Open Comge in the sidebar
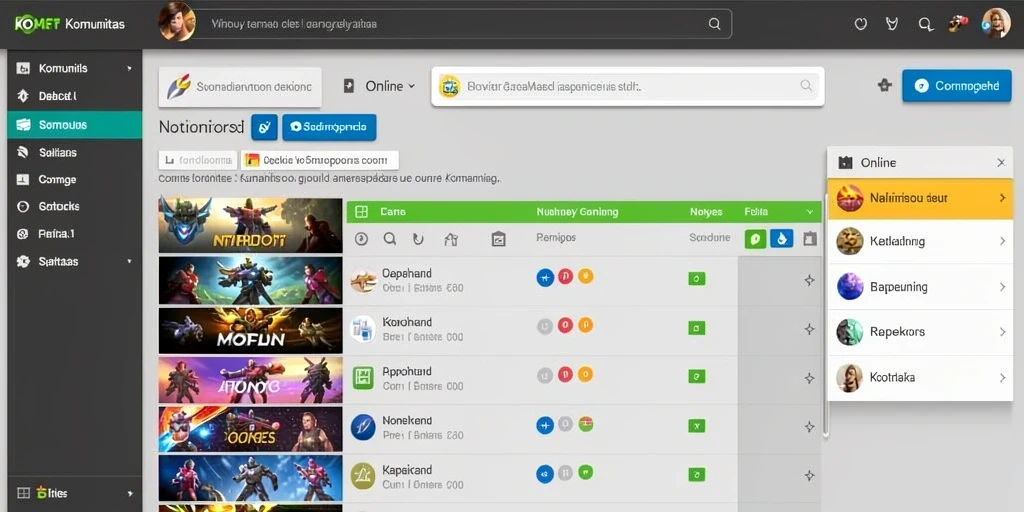The image size is (1024, 512). point(74,180)
